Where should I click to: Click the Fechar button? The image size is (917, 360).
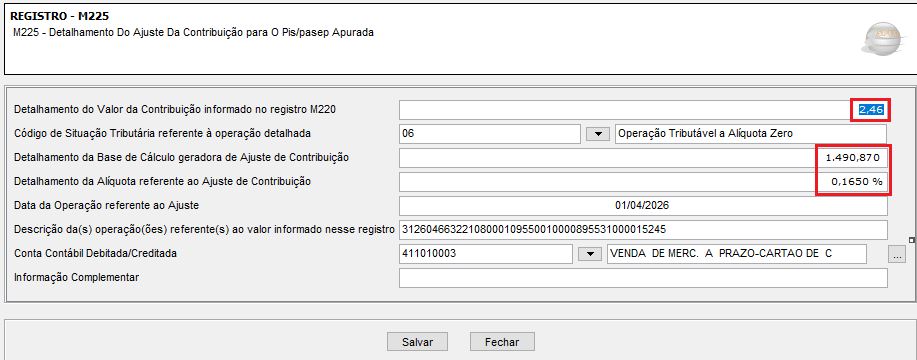pos(502,341)
